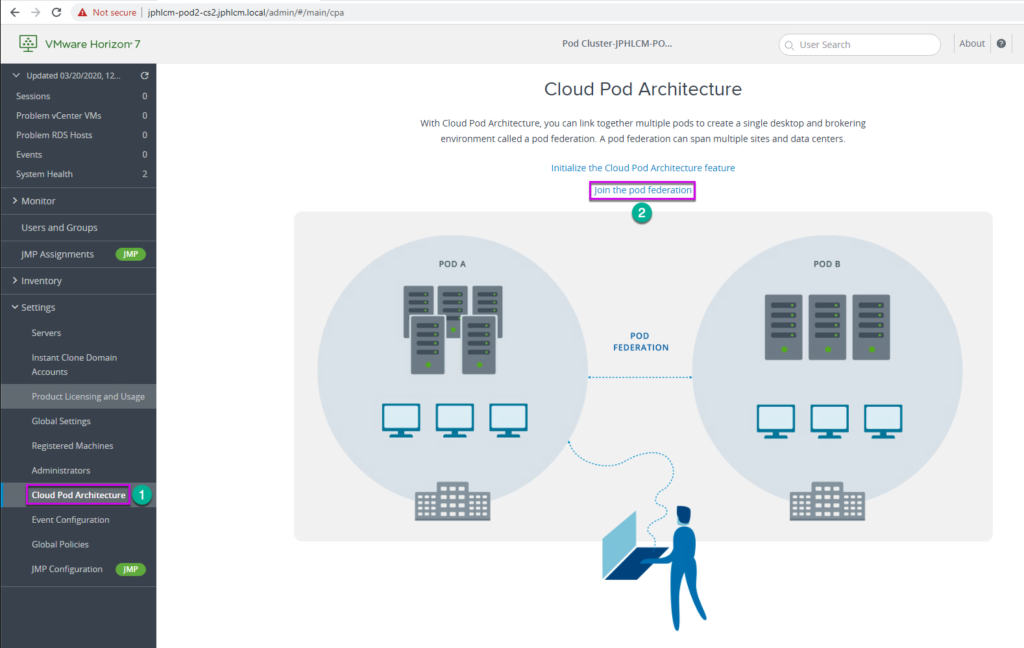Click the Pod Cluster-JPHLCM-PO... title
The image size is (1024, 648).
click(x=617, y=44)
